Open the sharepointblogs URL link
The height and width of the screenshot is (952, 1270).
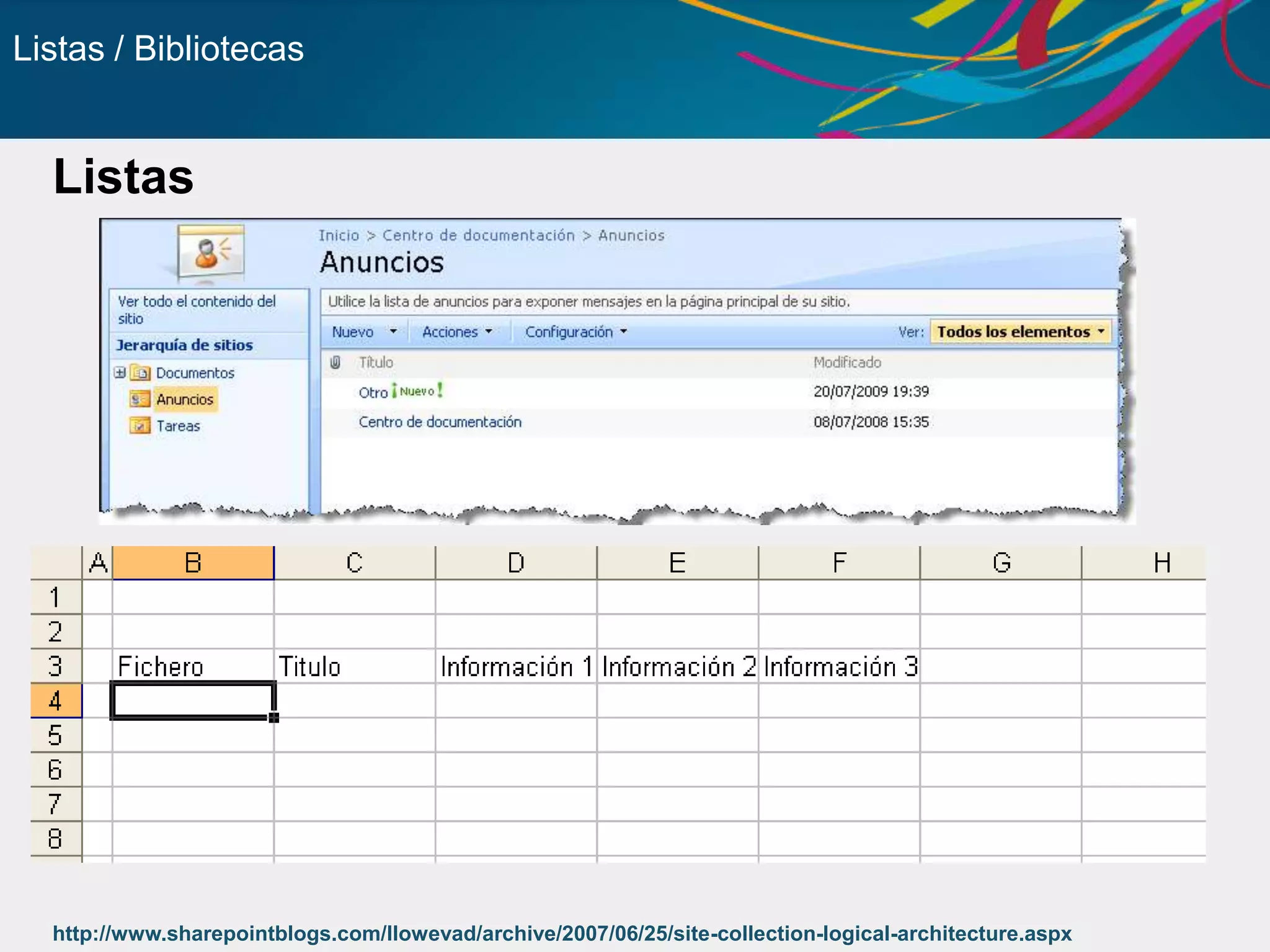click(x=562, y=933)
